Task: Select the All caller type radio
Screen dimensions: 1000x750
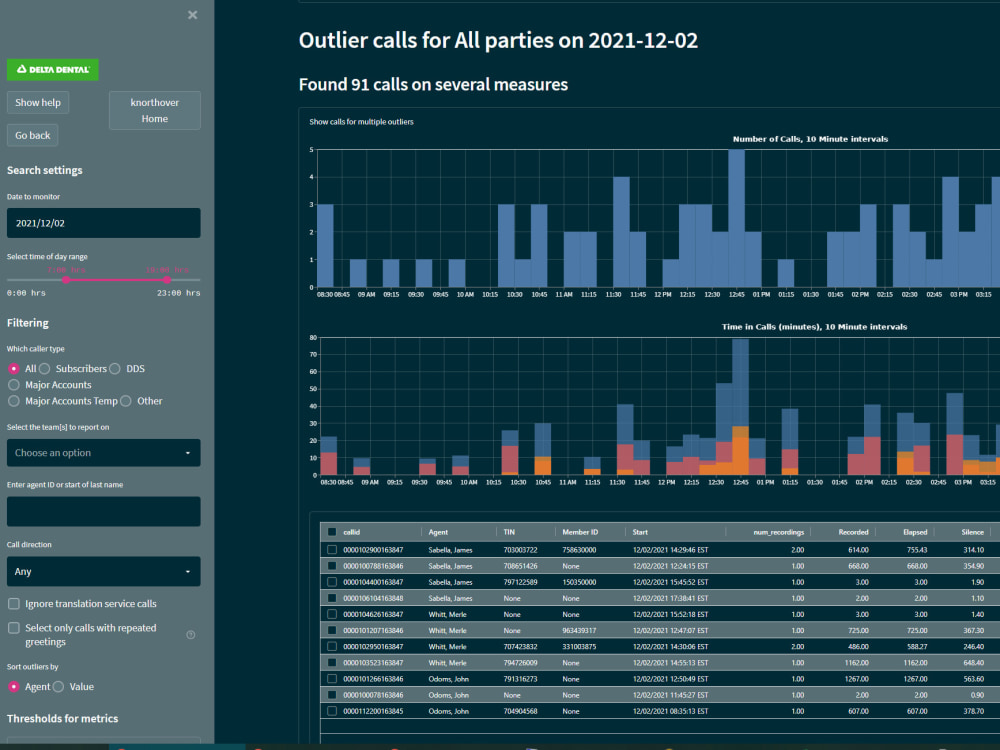Action: click(13, 369)
